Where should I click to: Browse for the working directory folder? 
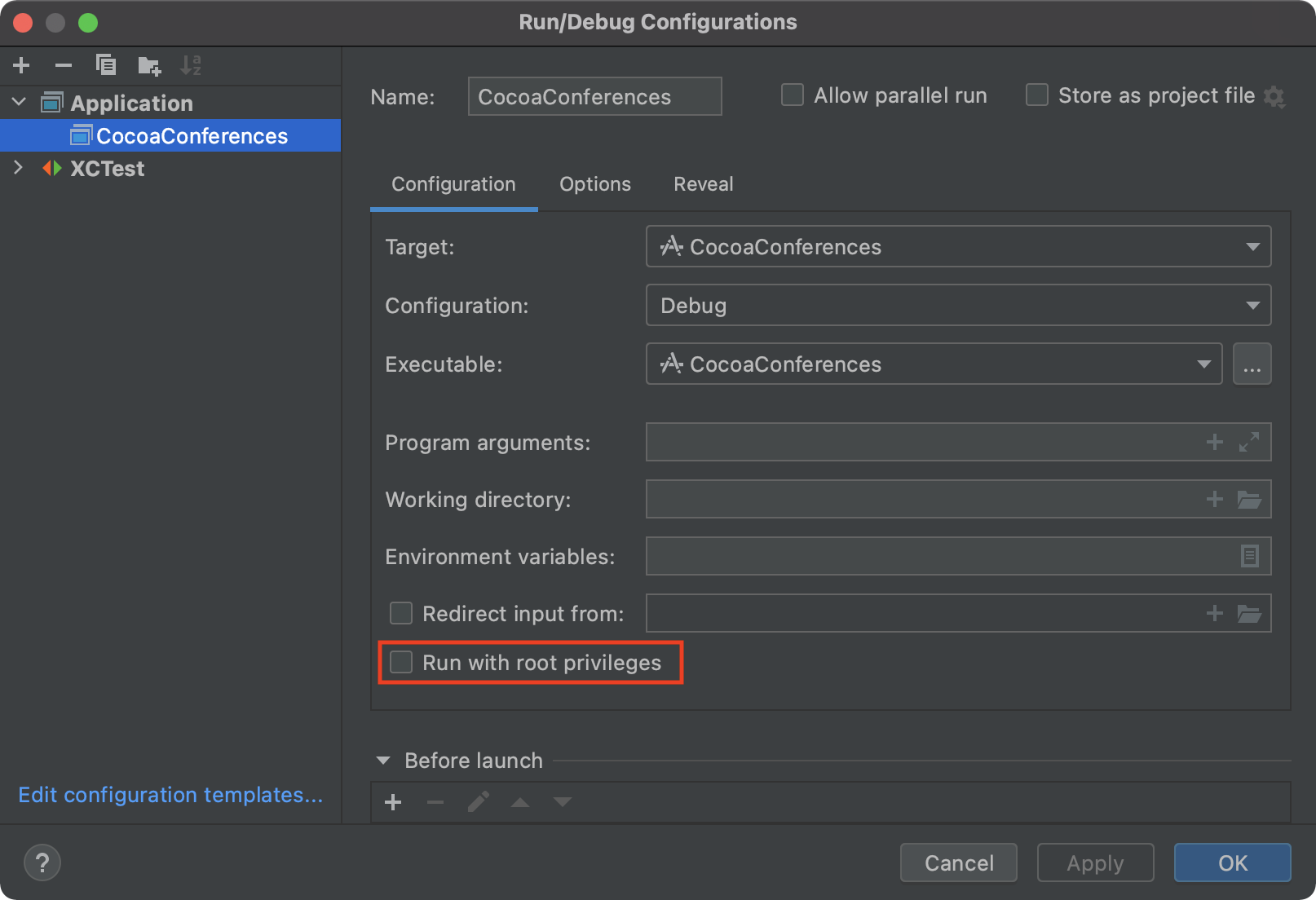click(1249, 499)
